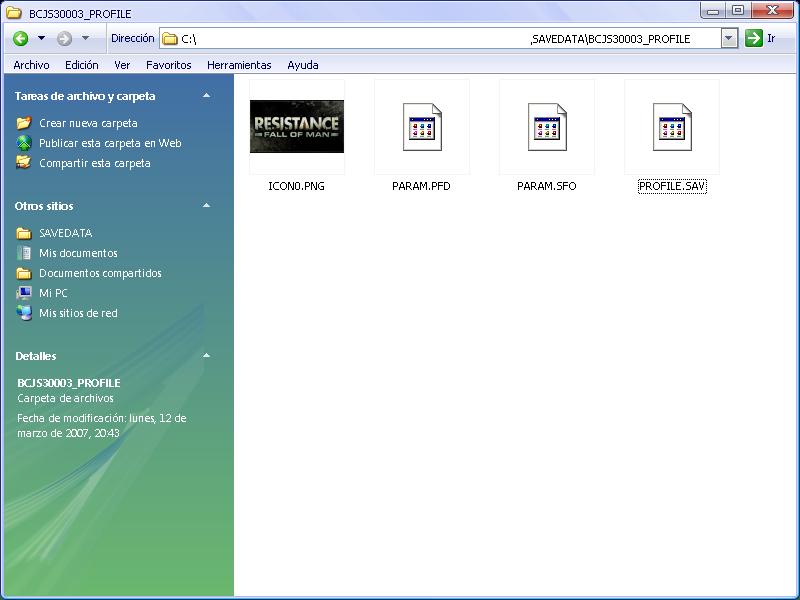Open the Favoritos menu
The height and width of the screenshot is (600, 800).
(x=168, y=65)
